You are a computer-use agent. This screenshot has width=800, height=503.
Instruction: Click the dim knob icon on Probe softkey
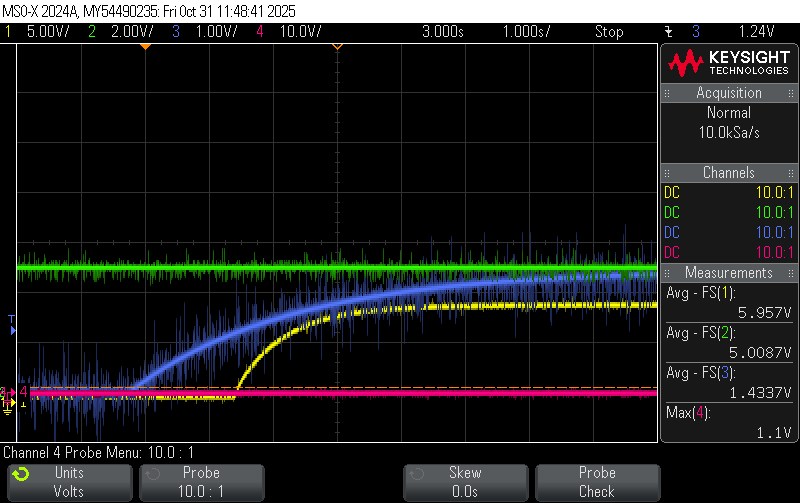(x=153, y=474)
